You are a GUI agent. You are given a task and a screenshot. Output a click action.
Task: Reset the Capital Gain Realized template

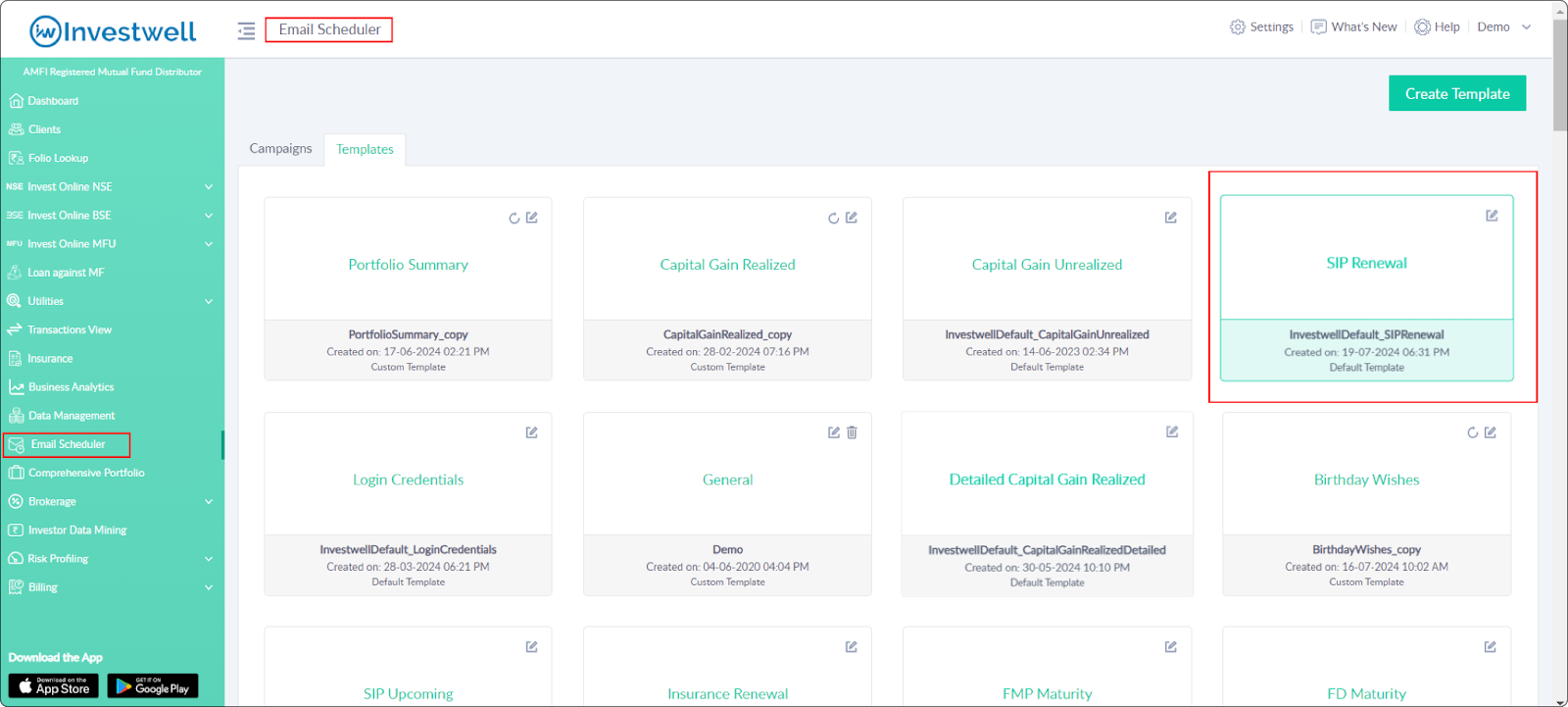point(833,218)
